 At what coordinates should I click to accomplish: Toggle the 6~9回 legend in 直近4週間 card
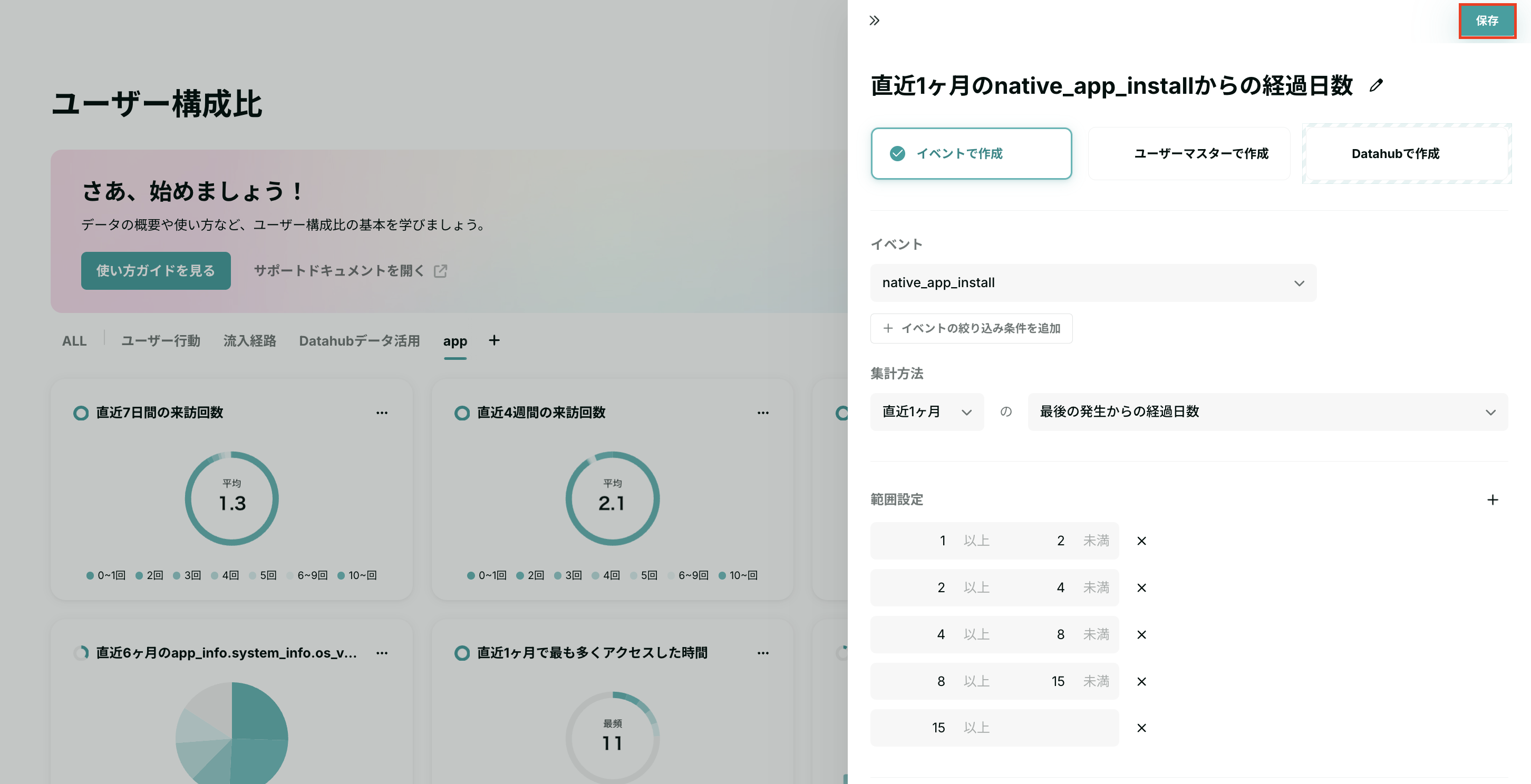point(687,575)
